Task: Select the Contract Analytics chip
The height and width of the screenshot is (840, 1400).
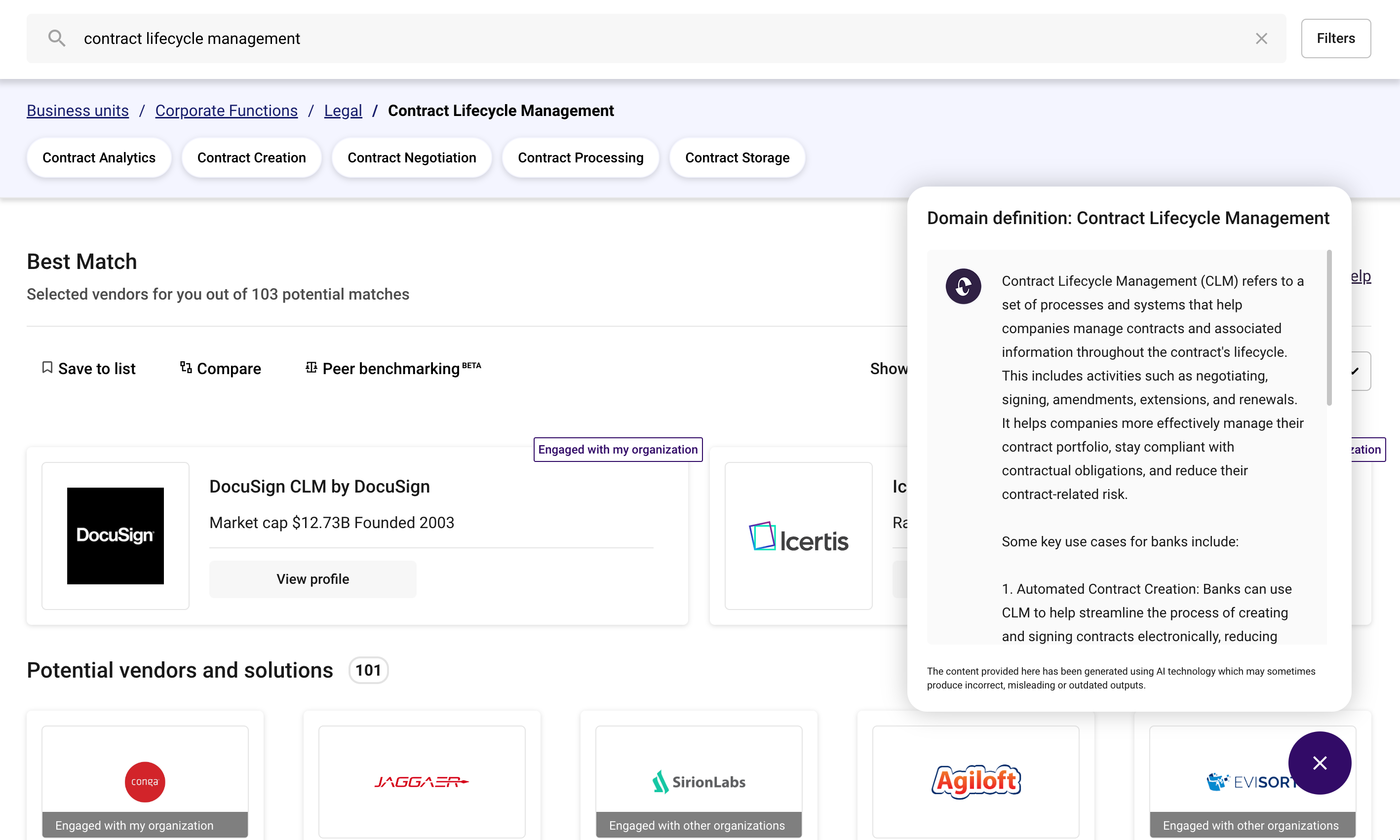Action: [x=99, y=158]
